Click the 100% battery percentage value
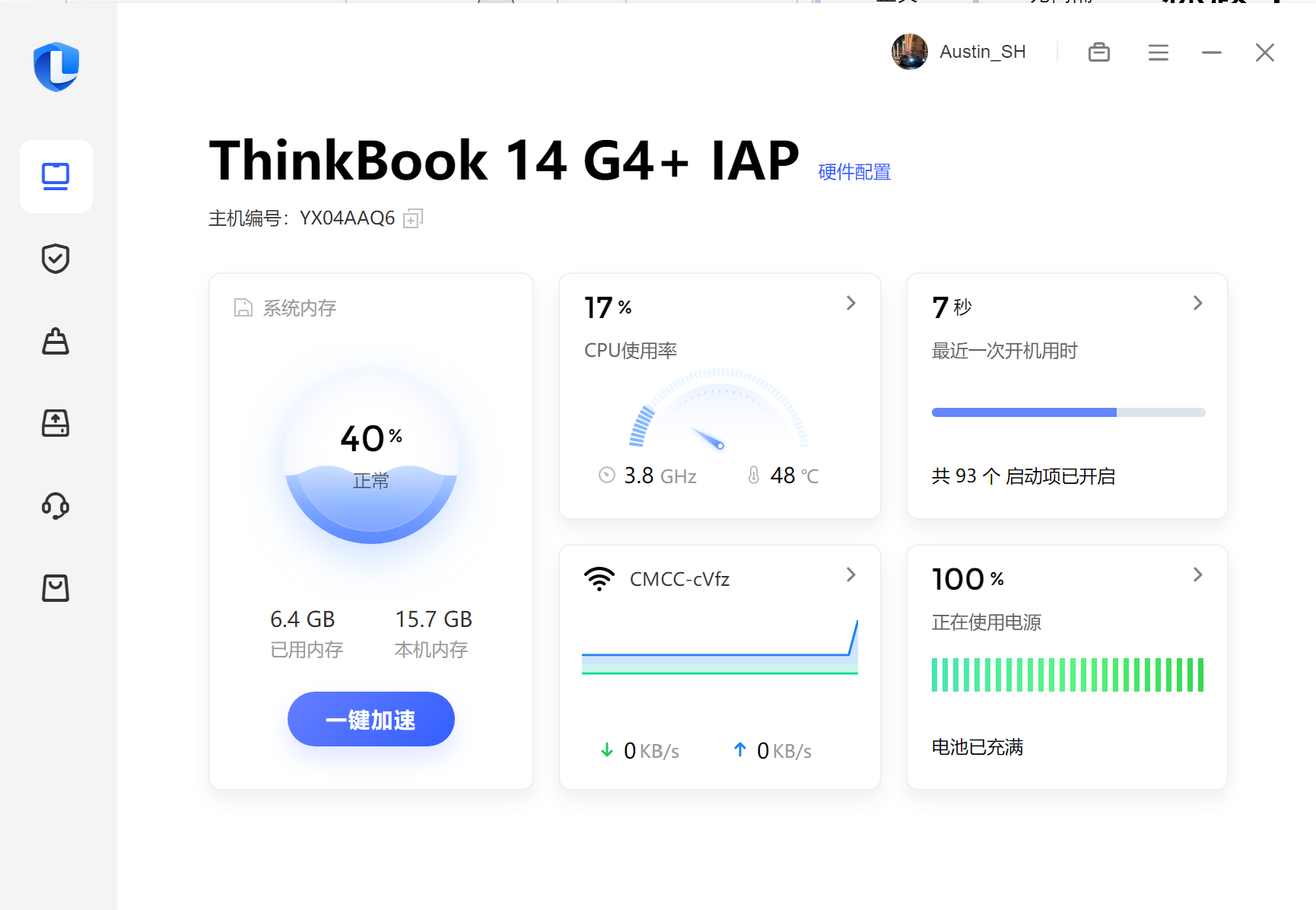1316x910 pixels. point(968,579)
